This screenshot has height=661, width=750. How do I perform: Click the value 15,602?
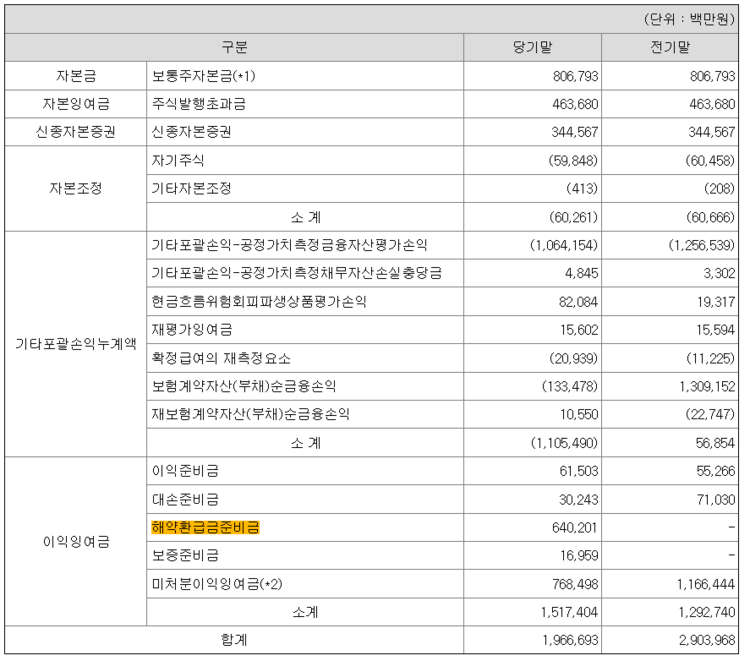click(579, 330)
